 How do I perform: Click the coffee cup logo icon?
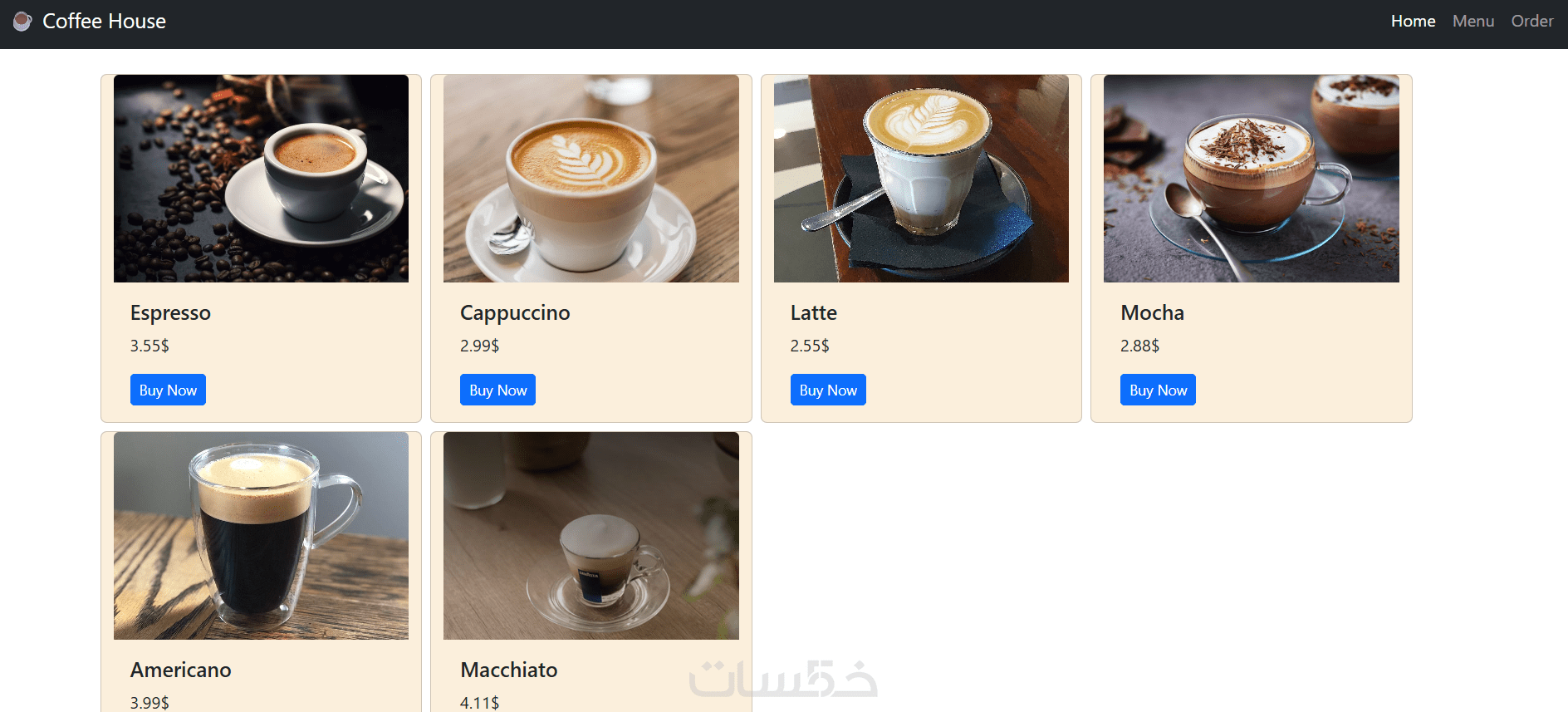coord(22,21)
